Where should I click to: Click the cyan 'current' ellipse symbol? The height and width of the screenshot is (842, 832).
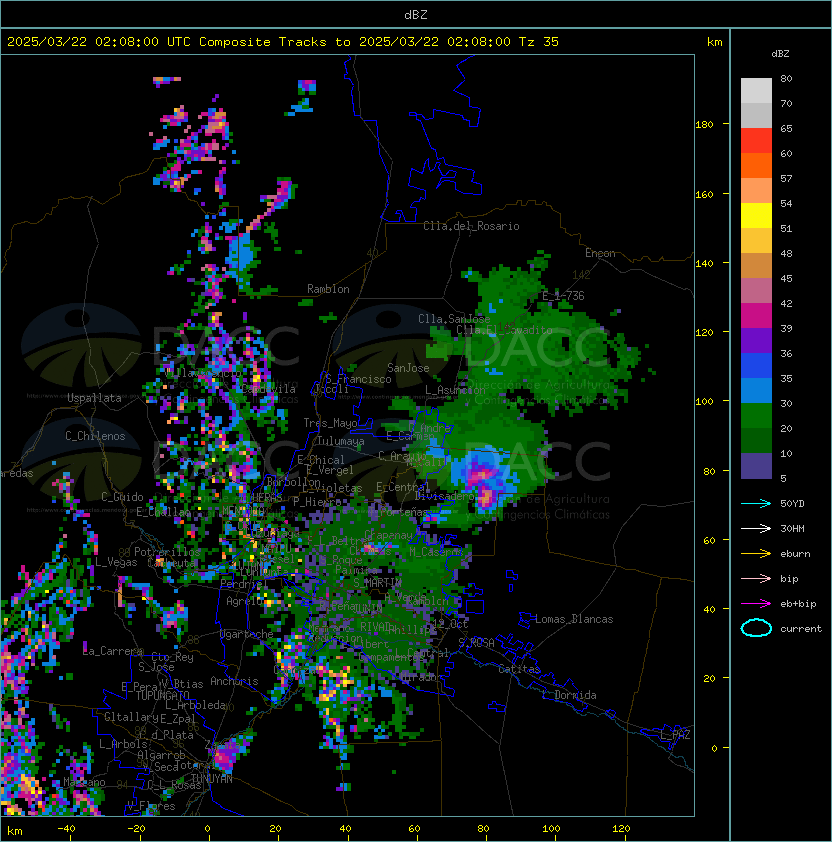[x=756, y=628]
